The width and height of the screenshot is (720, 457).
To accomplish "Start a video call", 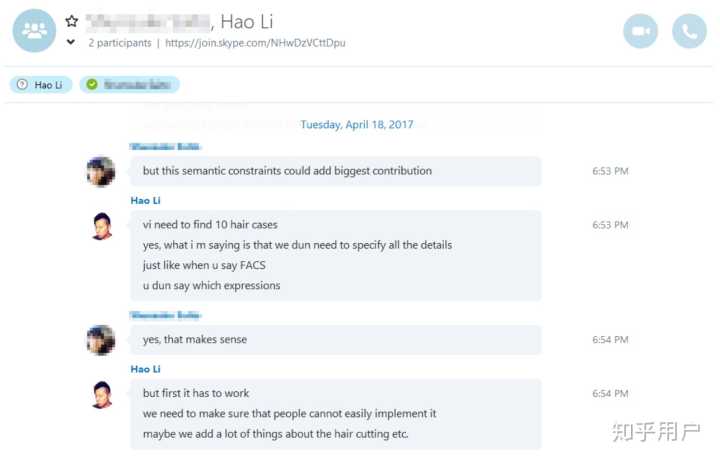I will [640, 31].
